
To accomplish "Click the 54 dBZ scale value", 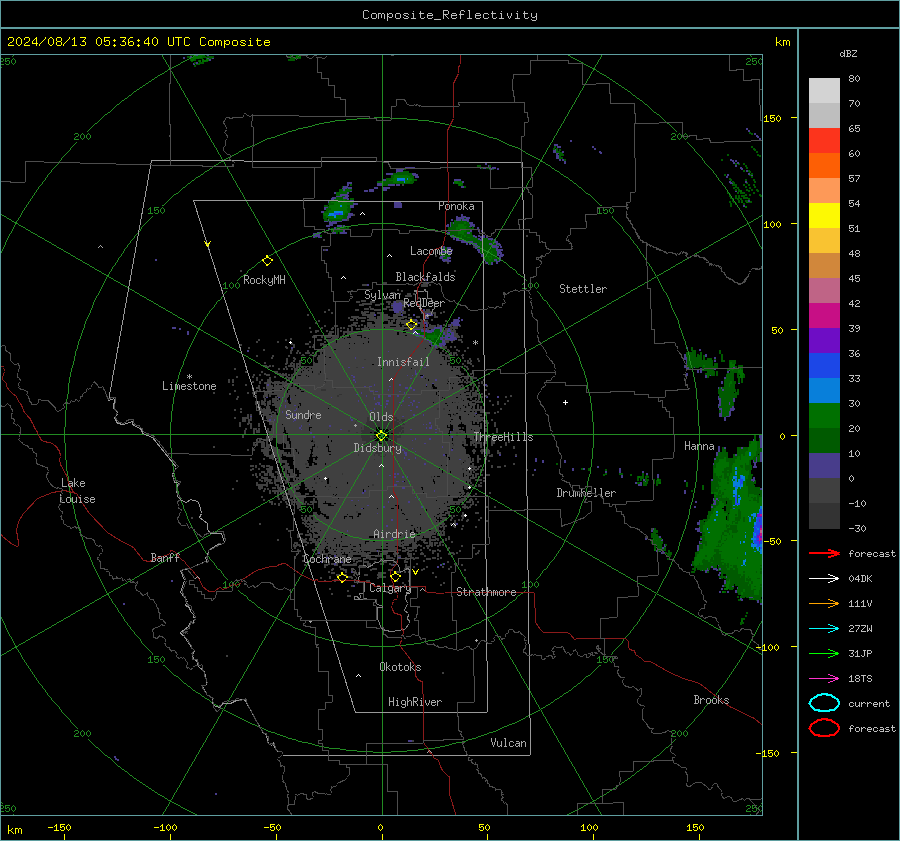I will (x=854, y=203).
